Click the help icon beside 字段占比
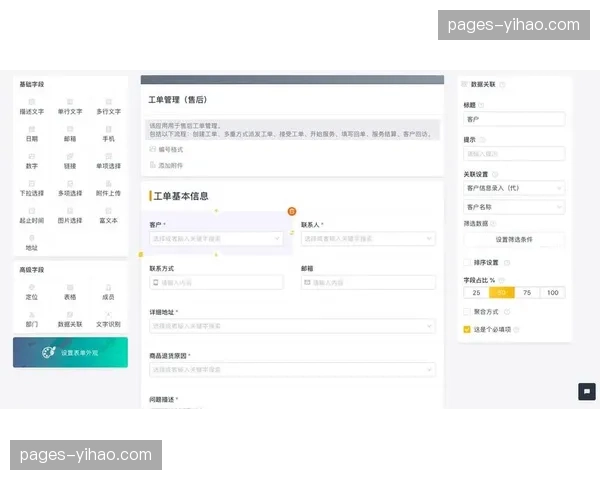 [x=502, y=280]
